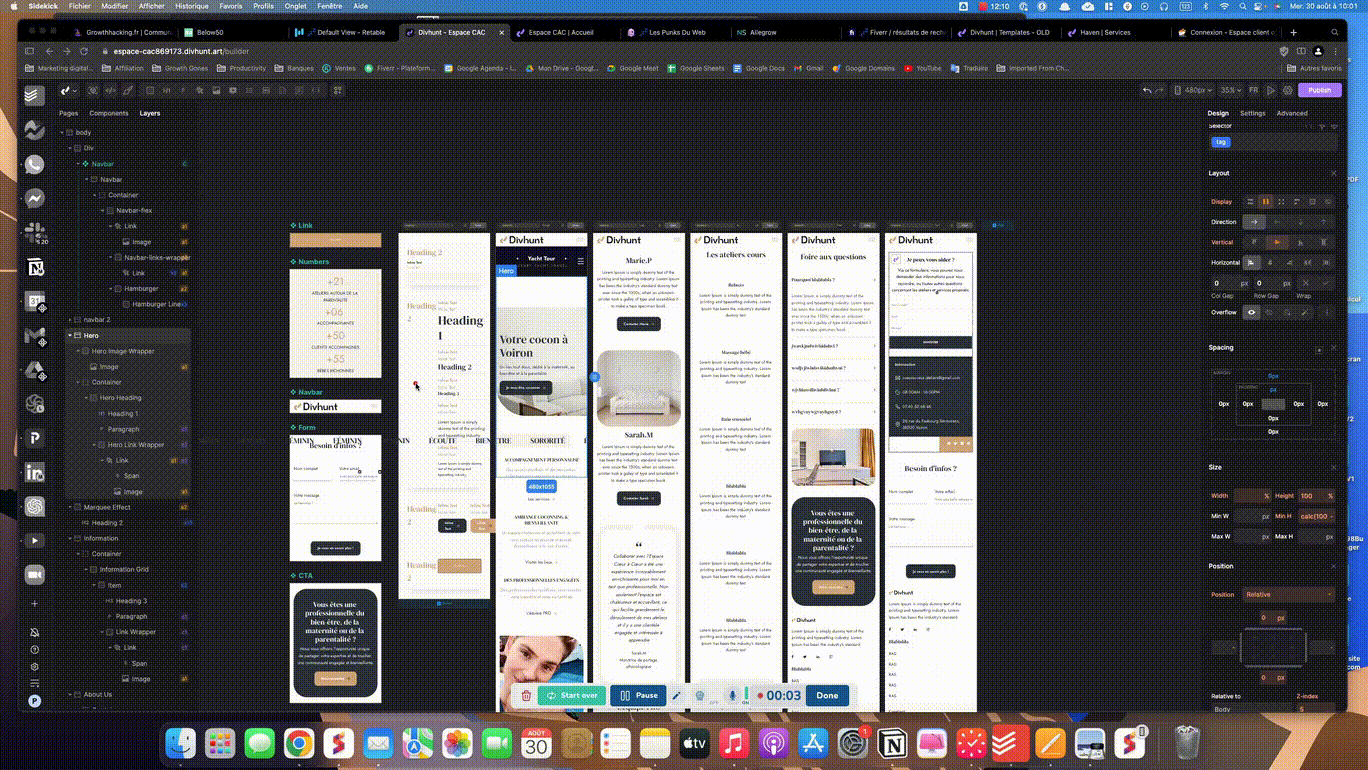Open ChatGPT app in Sidekick sidebar
This screenshot has width=1368, height=770.
(35, 506)
